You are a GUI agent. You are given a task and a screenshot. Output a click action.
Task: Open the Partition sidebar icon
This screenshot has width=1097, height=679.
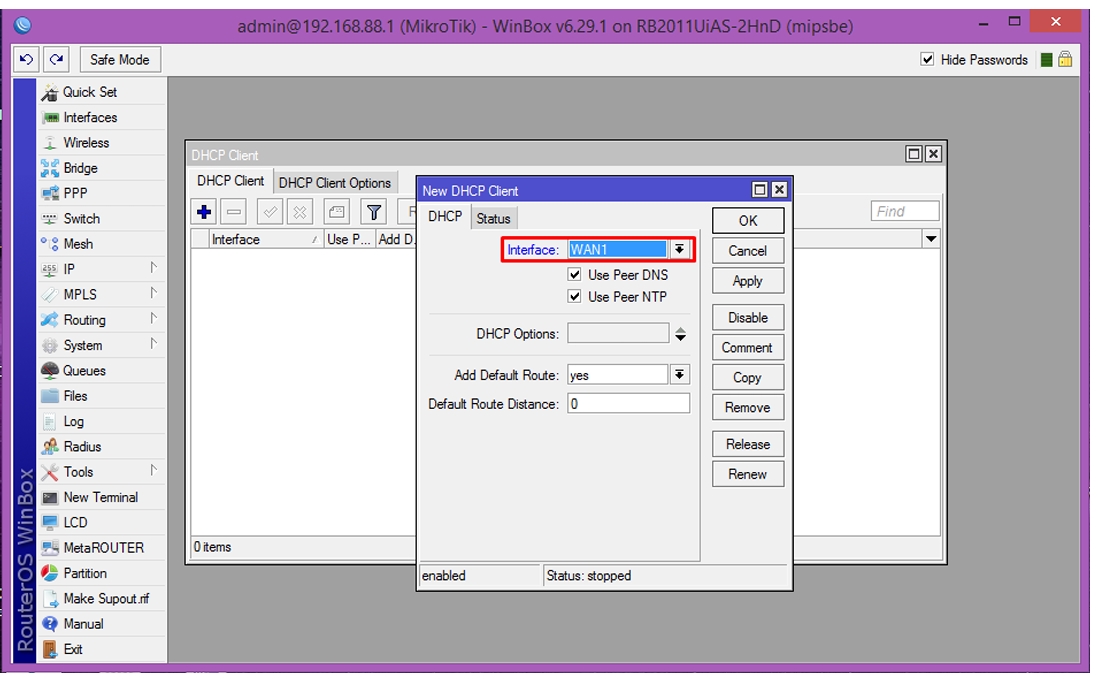[x=50, y=573]
